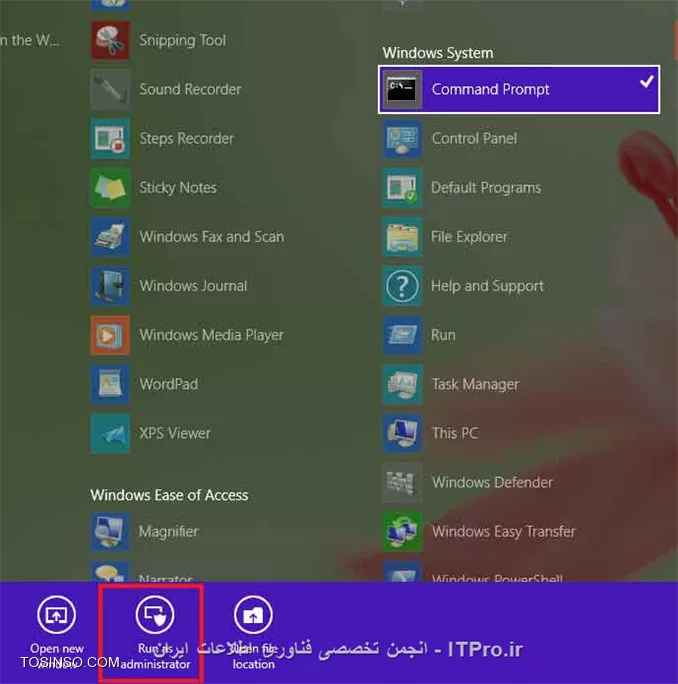Click the File Explorer label
Screen dimensions: 678x684
pos(469,237)
